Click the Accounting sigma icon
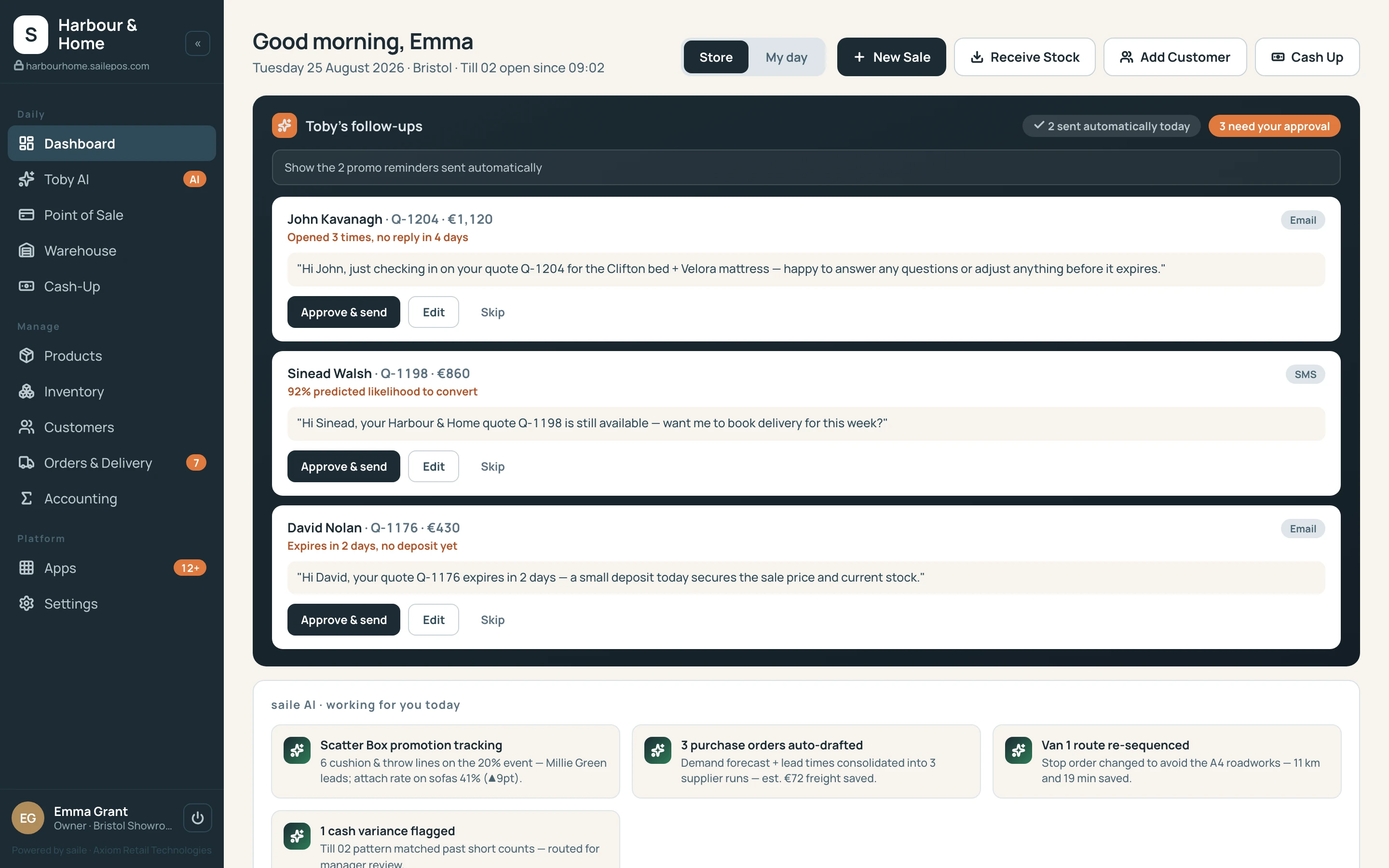The image size is (1389, 868). pyautogui.click(x=27, y=498)
